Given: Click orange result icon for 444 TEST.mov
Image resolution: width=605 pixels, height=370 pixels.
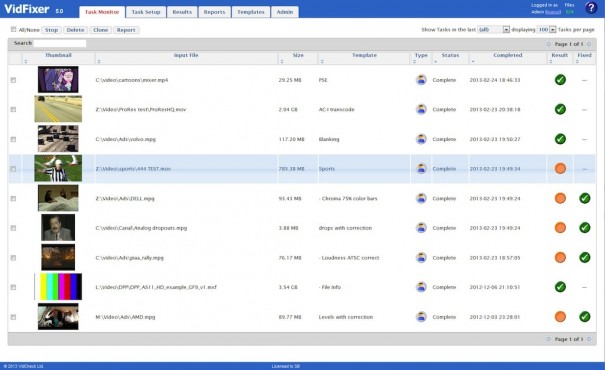Looking at the screenshot, I should click(x=560, y=169).
